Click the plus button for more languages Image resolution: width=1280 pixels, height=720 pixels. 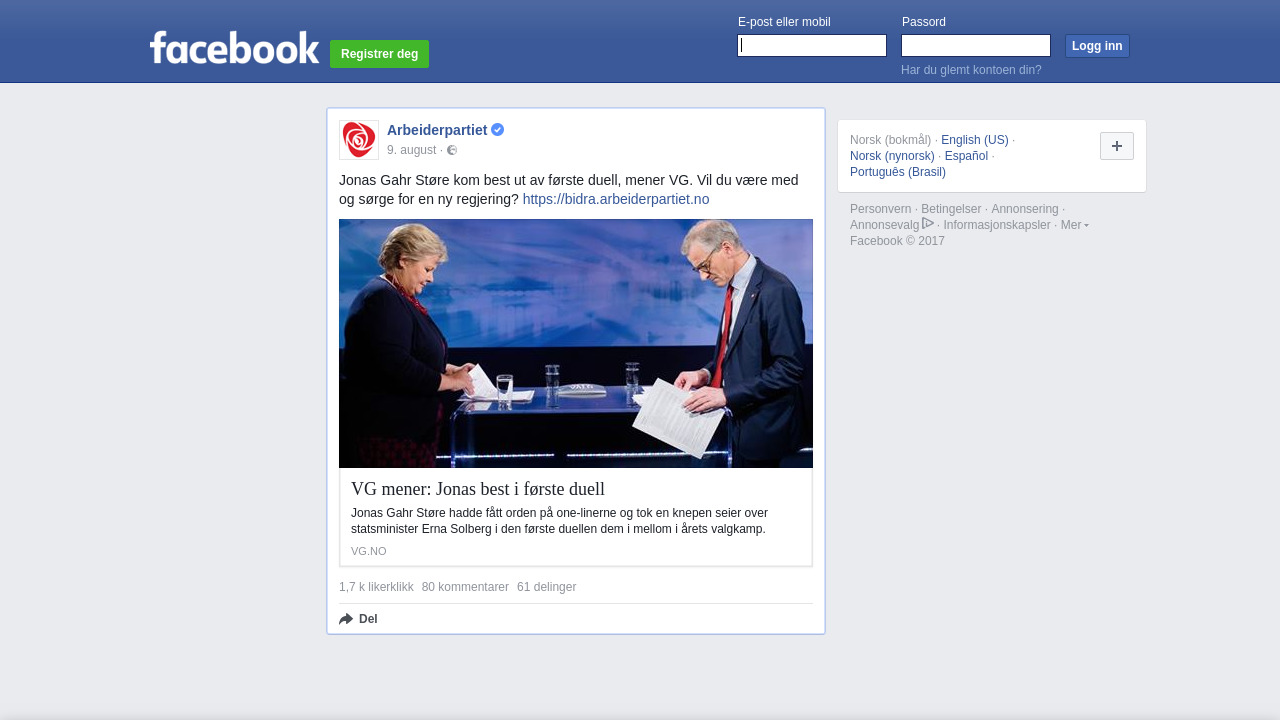coord(1117,146)
